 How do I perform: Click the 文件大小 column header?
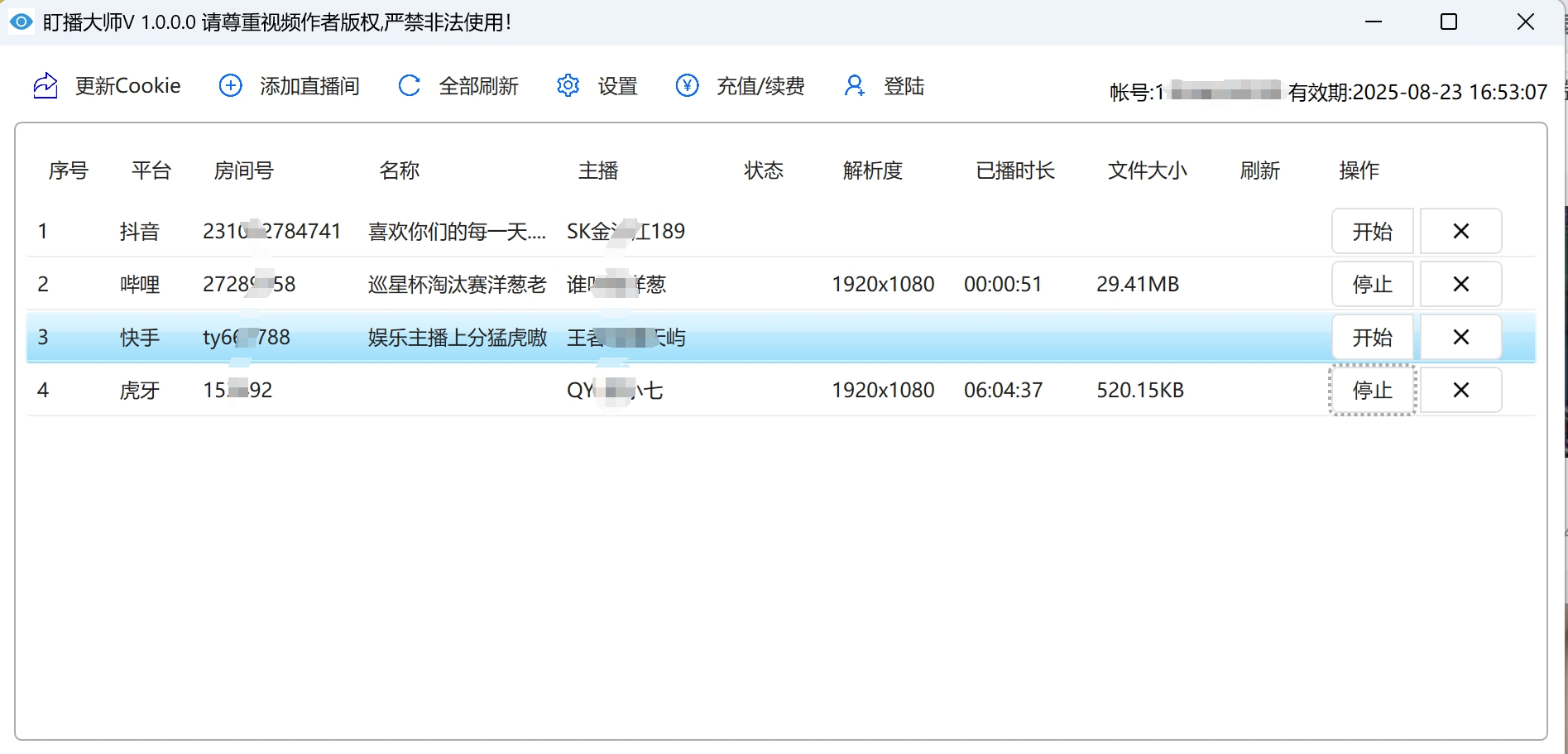click(x=1147, y=171)
